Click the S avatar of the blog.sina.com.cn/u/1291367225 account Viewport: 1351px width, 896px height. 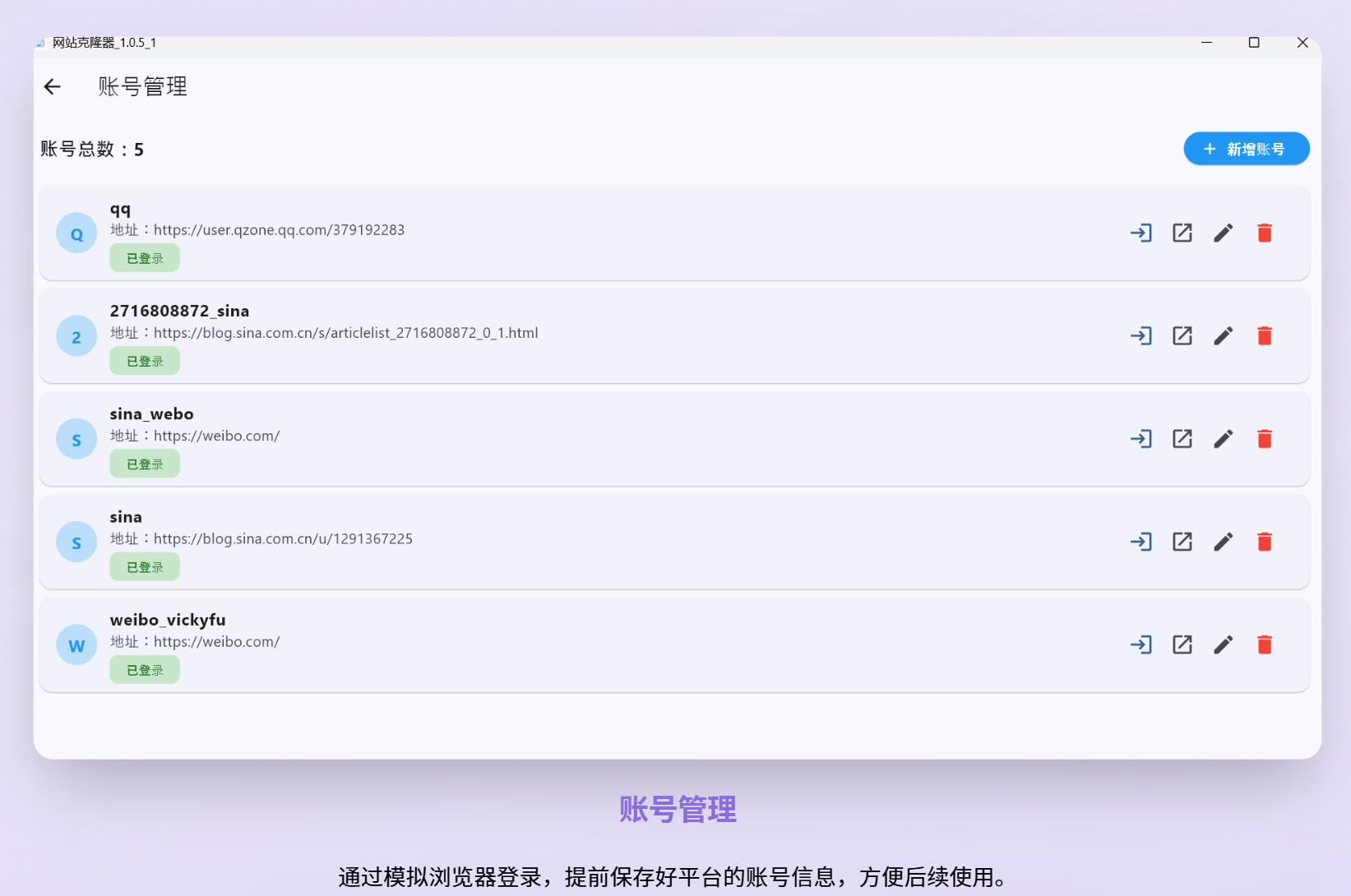[x=76, y=542]
